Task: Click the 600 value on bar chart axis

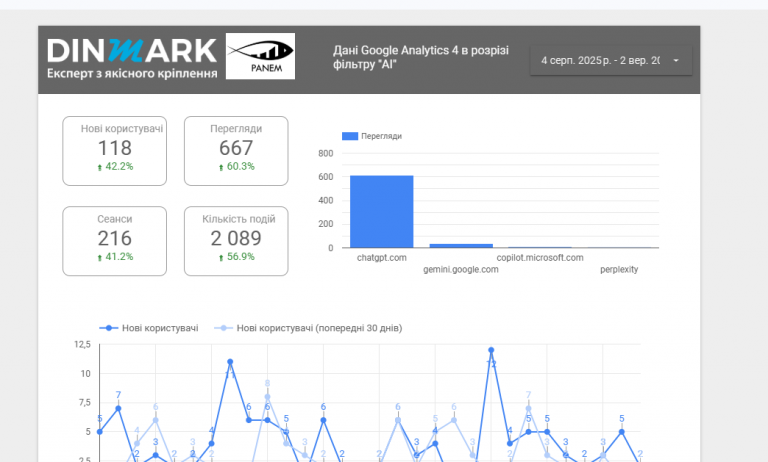Action: pos(326,177)
